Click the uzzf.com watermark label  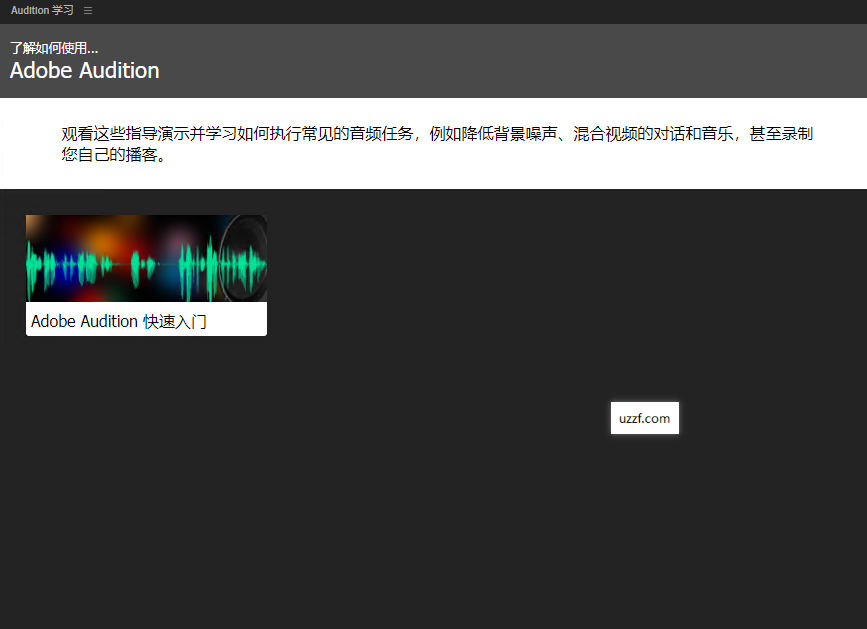[x=644, y=418]
